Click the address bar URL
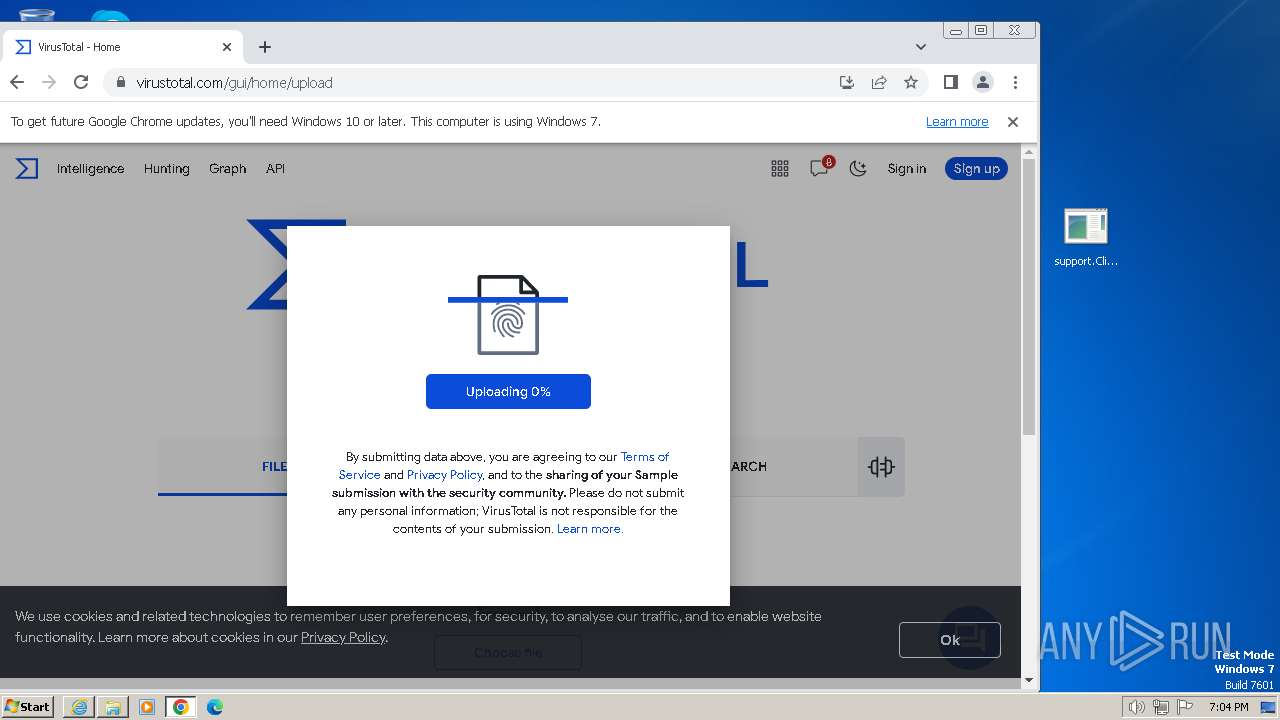This screenshot has height=720, width=1280. point(235,83)
